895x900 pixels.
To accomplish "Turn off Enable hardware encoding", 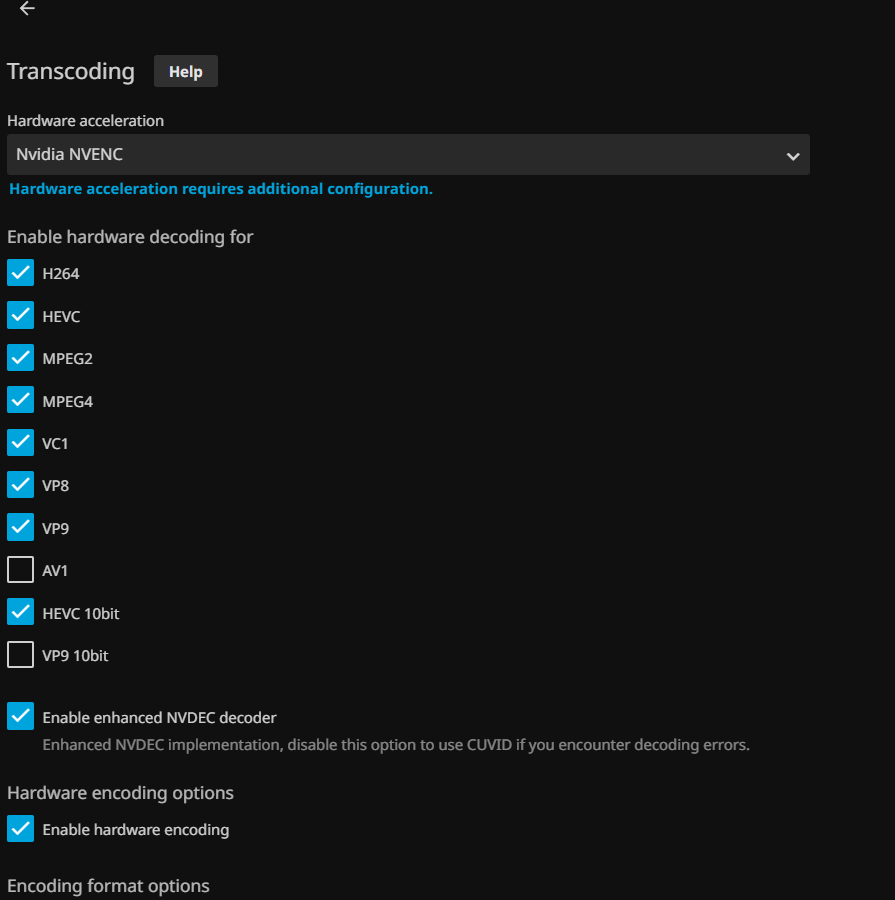I will click(x=21, y=829).
